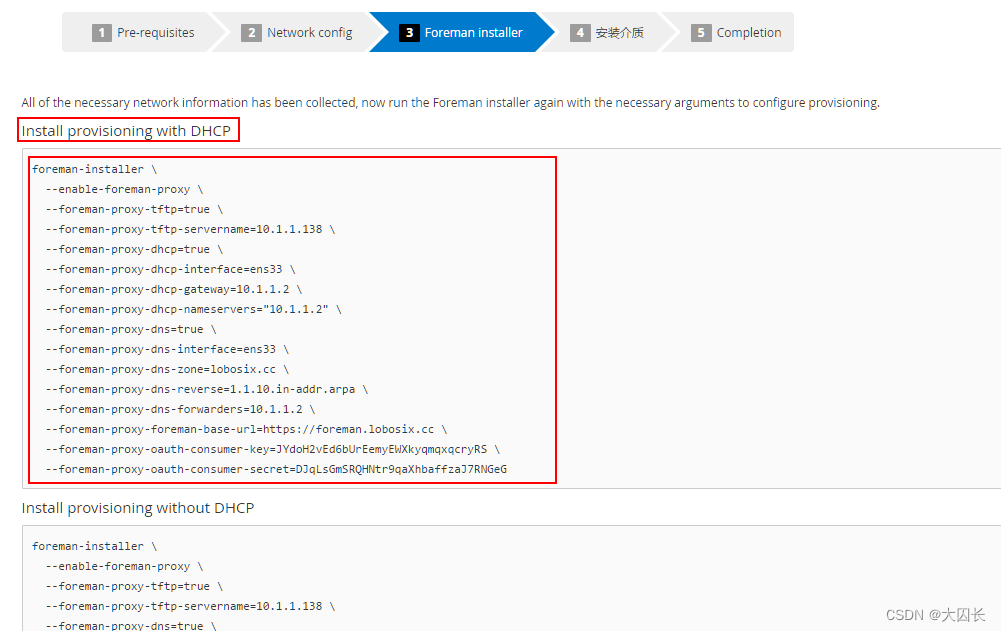This screenshot has width=1001, height=631.
Task: Click the dhcp-interface=ens33 line
Action: point(170,269)
